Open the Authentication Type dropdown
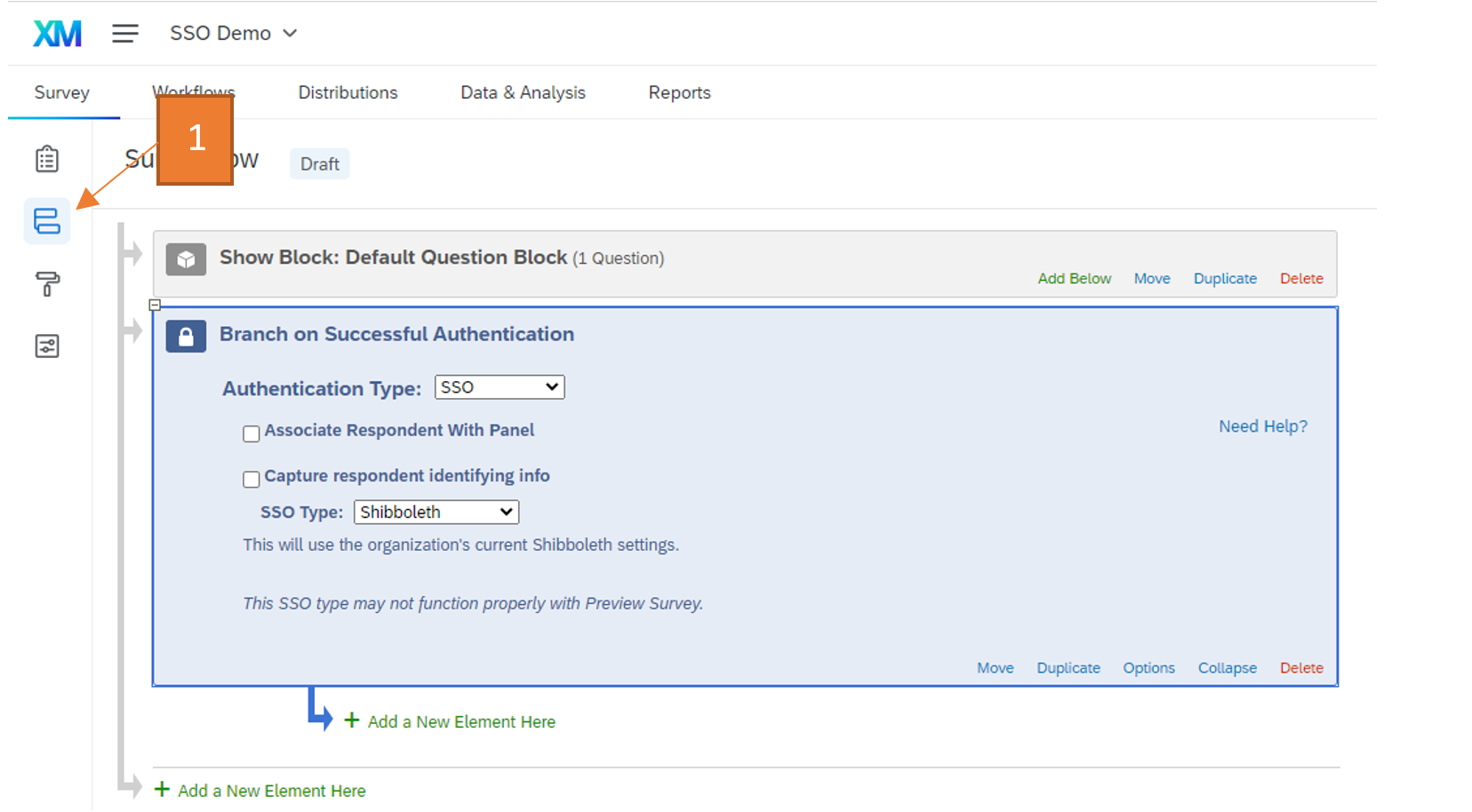 [x=500, y=387]
